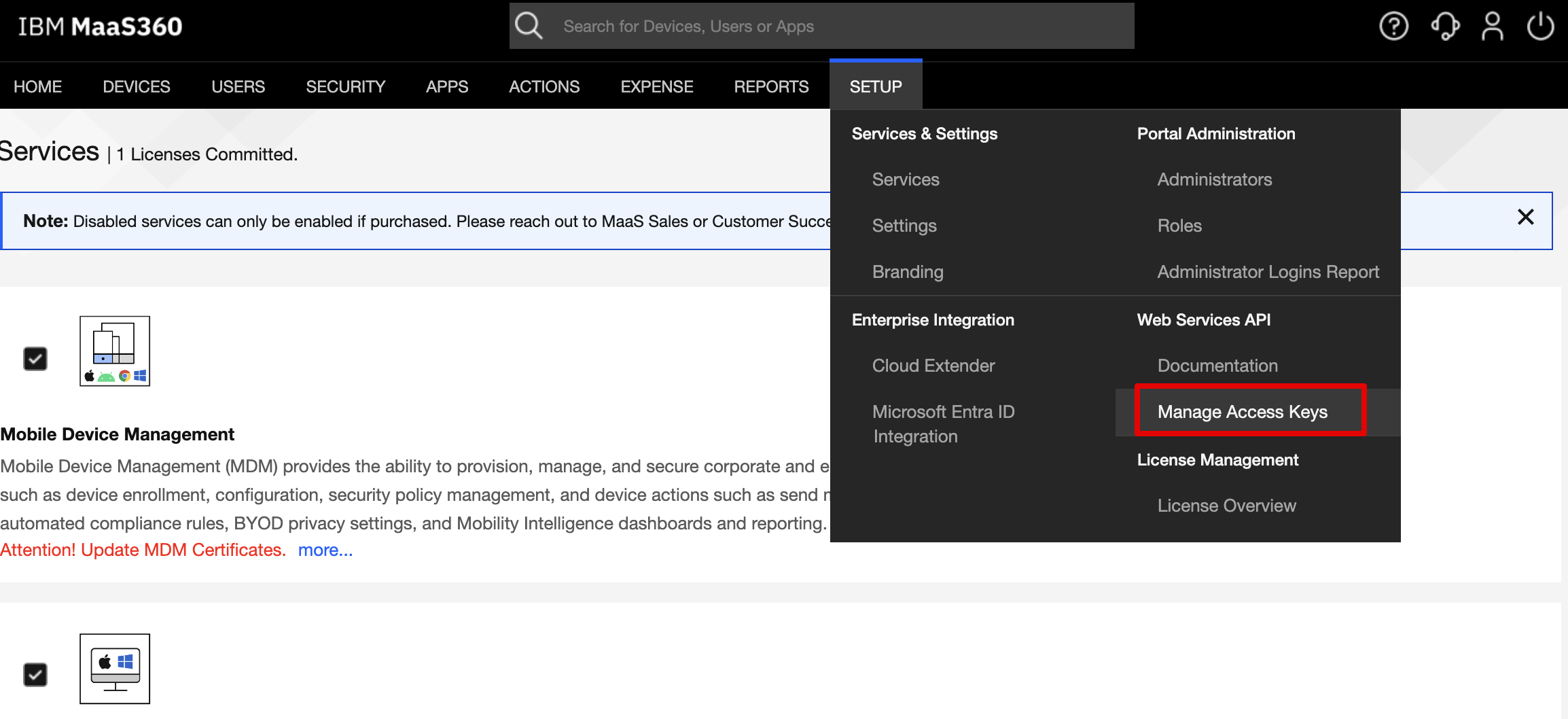The image size is (1568, 719).
Task: Toggle the second service checkbox
Action: (35, 675)
